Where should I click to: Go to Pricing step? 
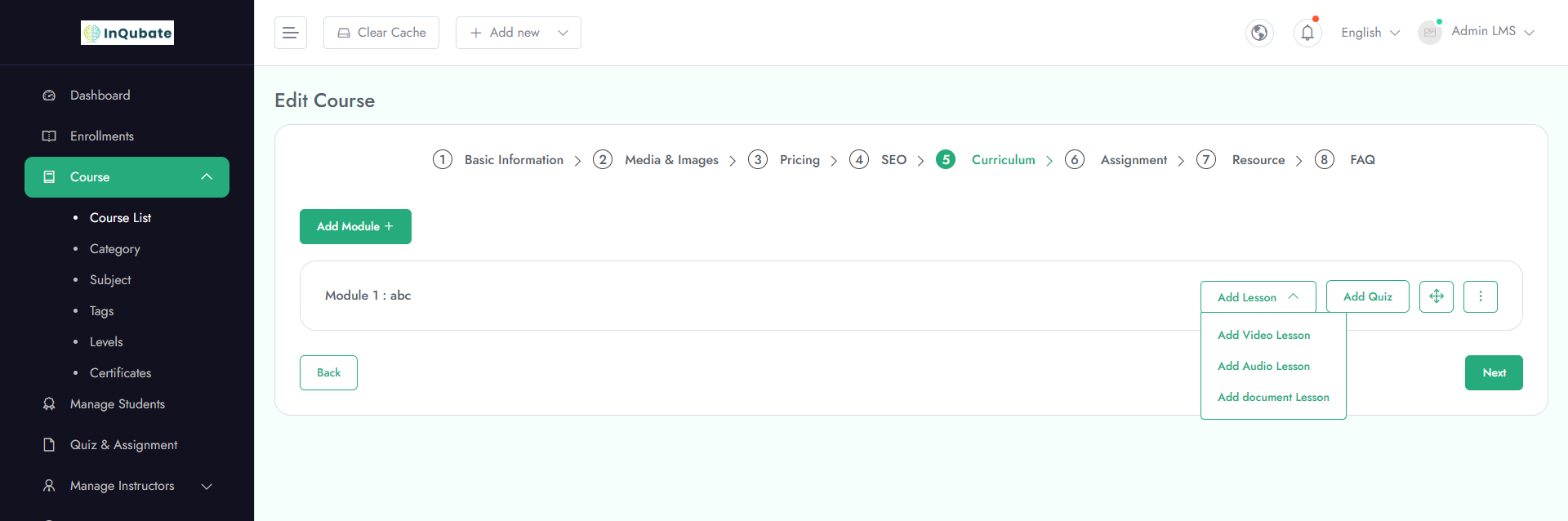800,160
